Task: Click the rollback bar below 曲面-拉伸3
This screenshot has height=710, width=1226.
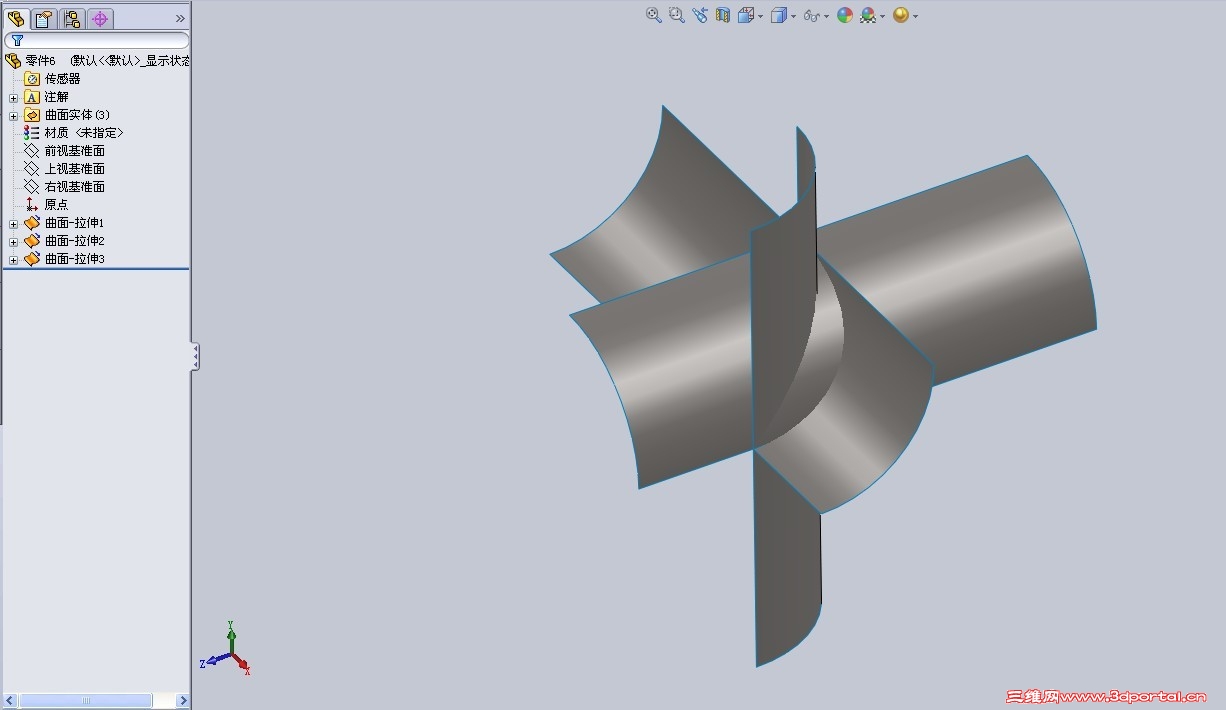Action: 96,269
